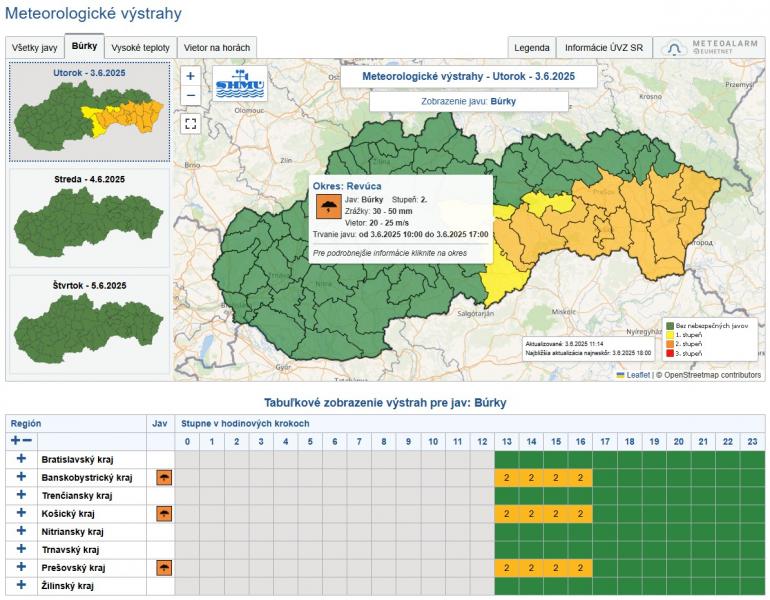Open Informácie ÚVZ SR tab
Viewport: 770px width, 600px height.
pyautogui.click(x=604, y=48)
